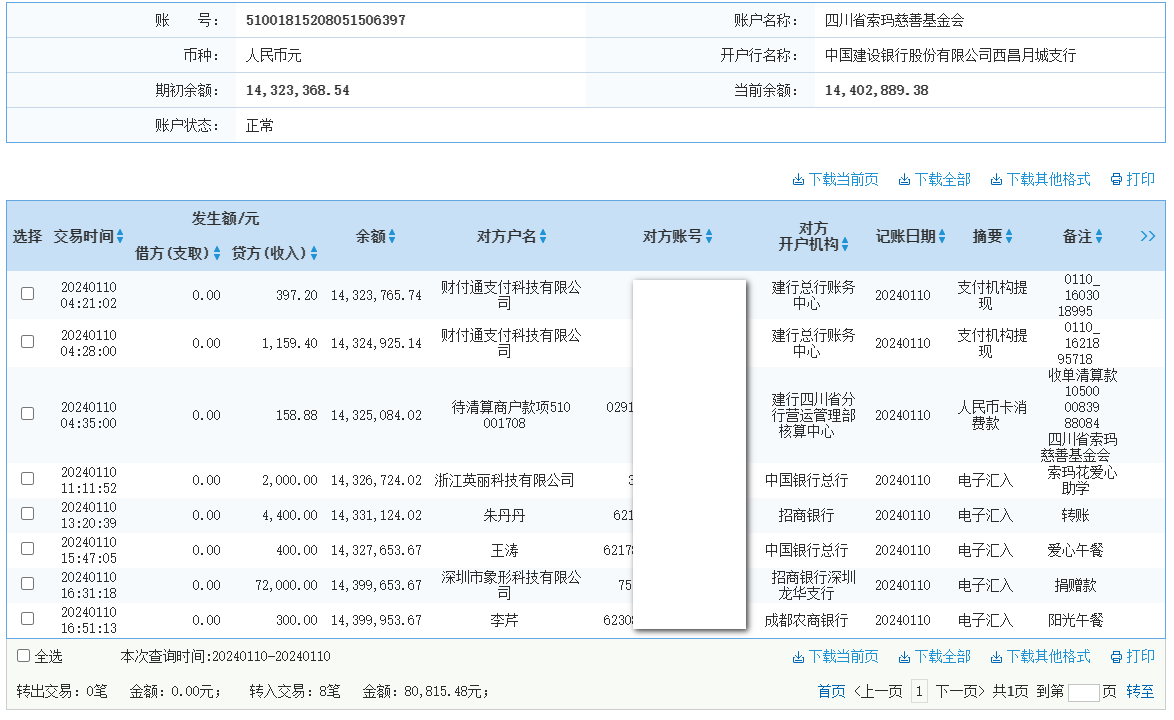Click bottom 下载当前页 link
This screenshot has height=720, width=1174.
click(x=836, y=656)
